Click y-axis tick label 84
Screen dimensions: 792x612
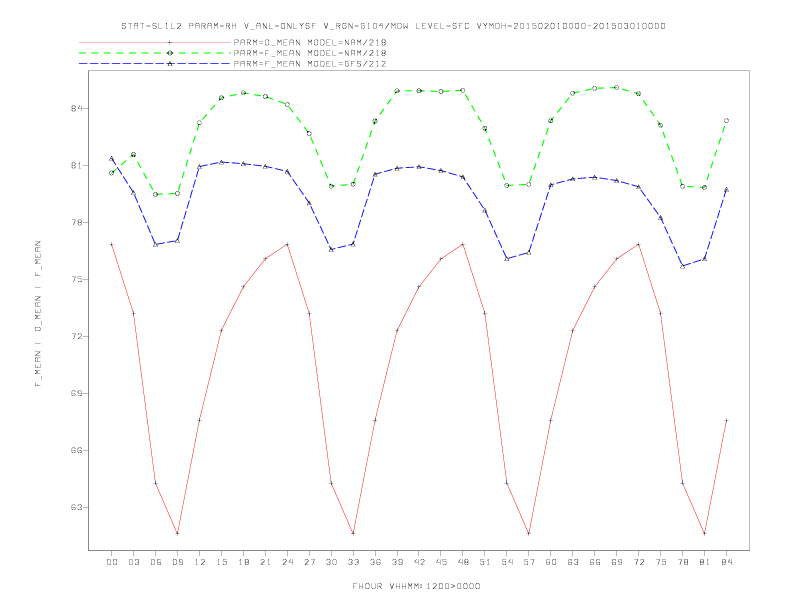pyautogui.click(x=76, y=109)
